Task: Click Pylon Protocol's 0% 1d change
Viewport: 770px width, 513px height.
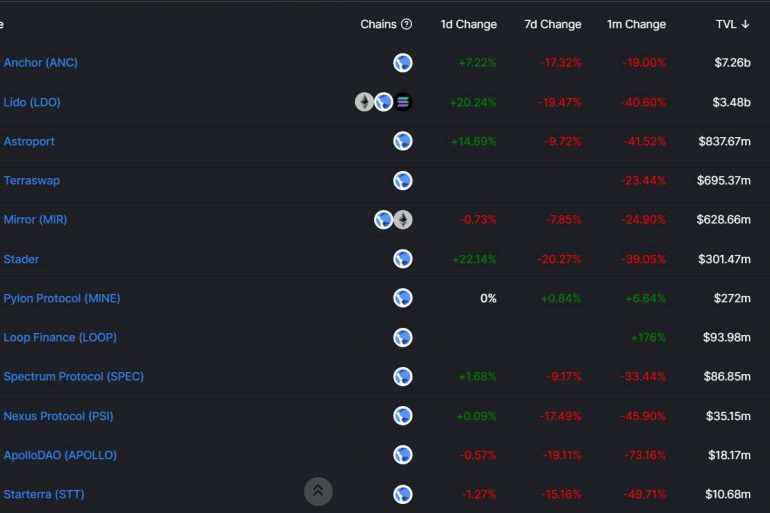Action: click(x=488, y=298)
